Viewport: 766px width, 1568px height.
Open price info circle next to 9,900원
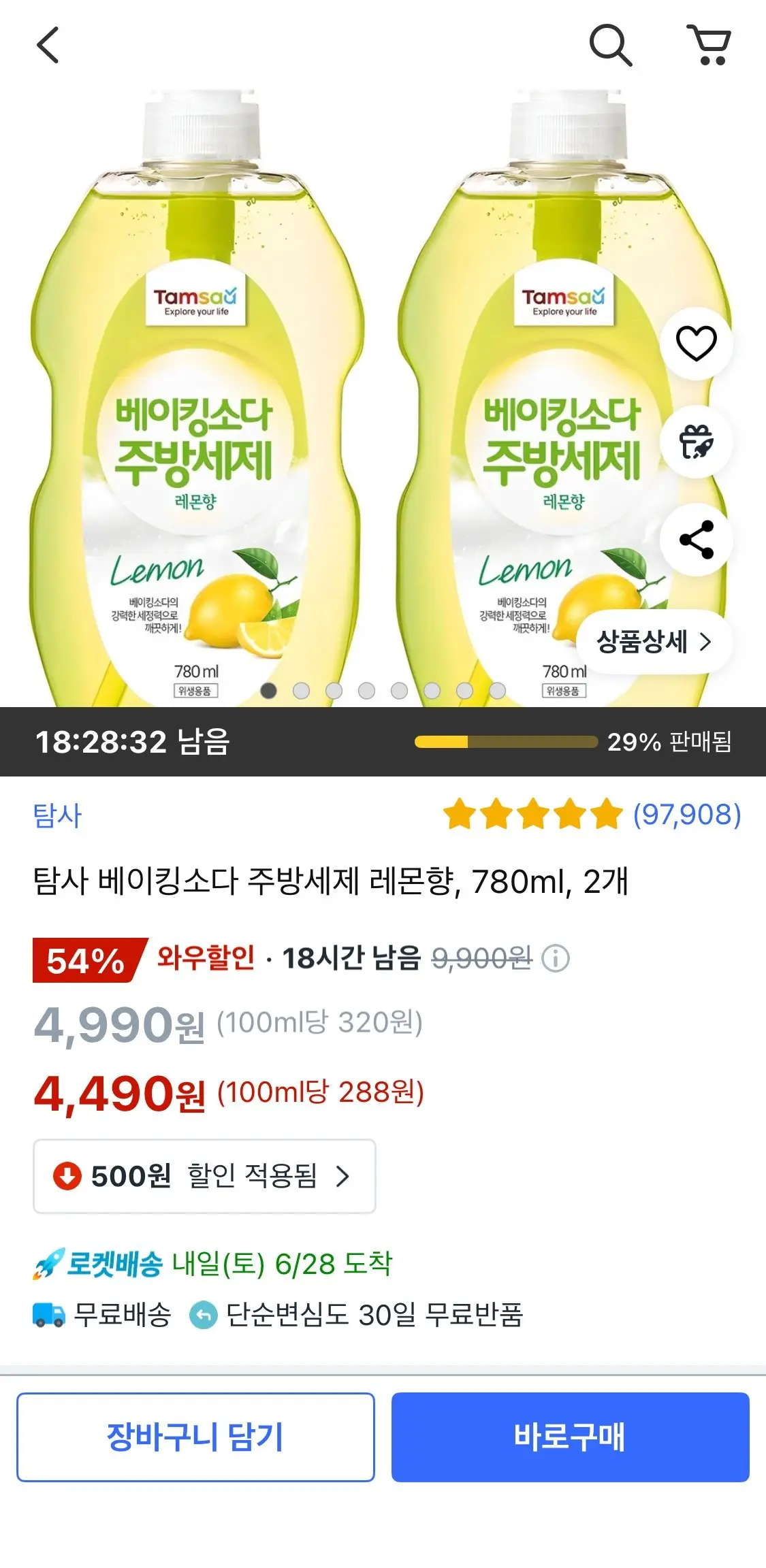tap(556, 958)
